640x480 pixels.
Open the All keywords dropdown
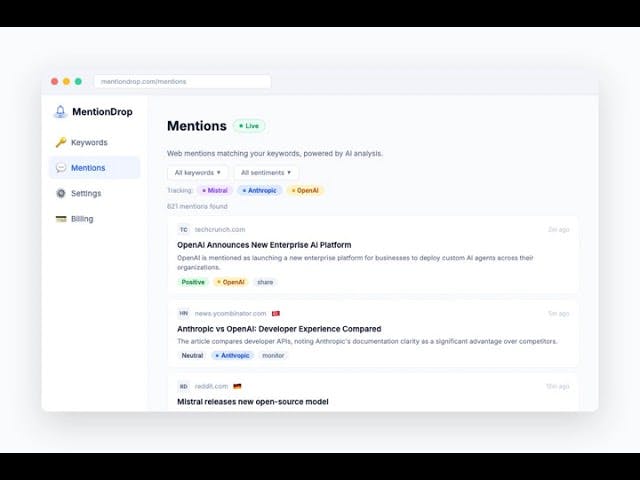tap(198, 173)
